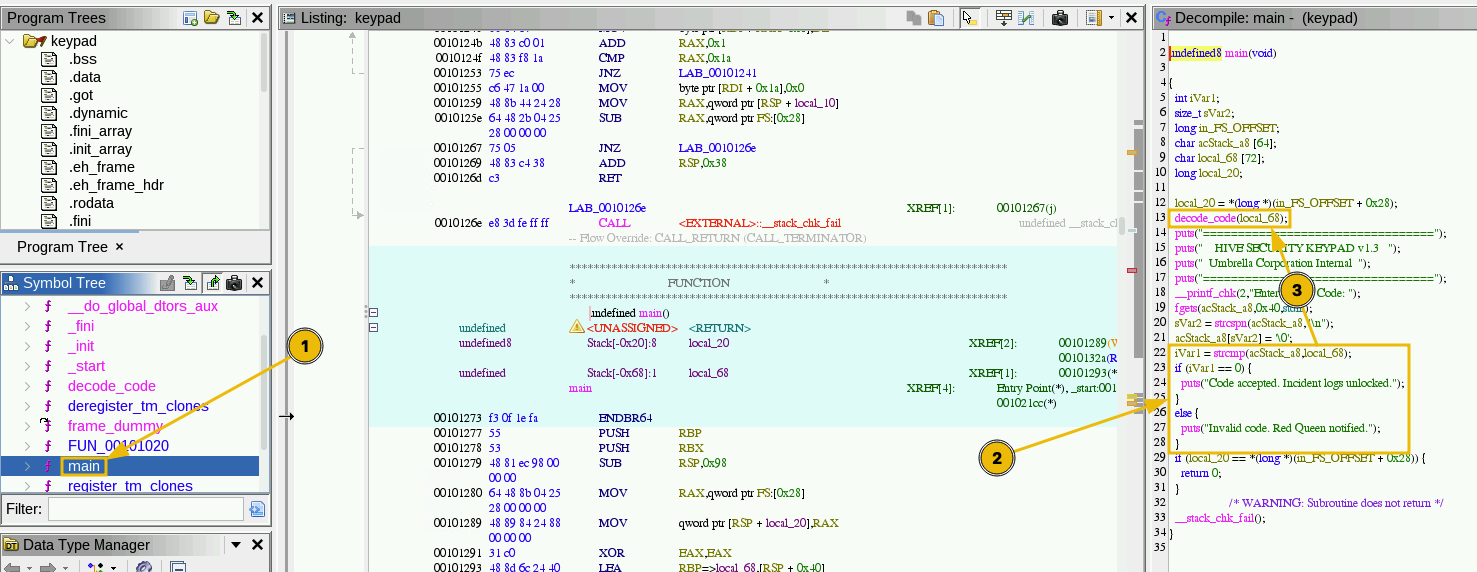Toggle Program Trees navigation follow icon

233,17
